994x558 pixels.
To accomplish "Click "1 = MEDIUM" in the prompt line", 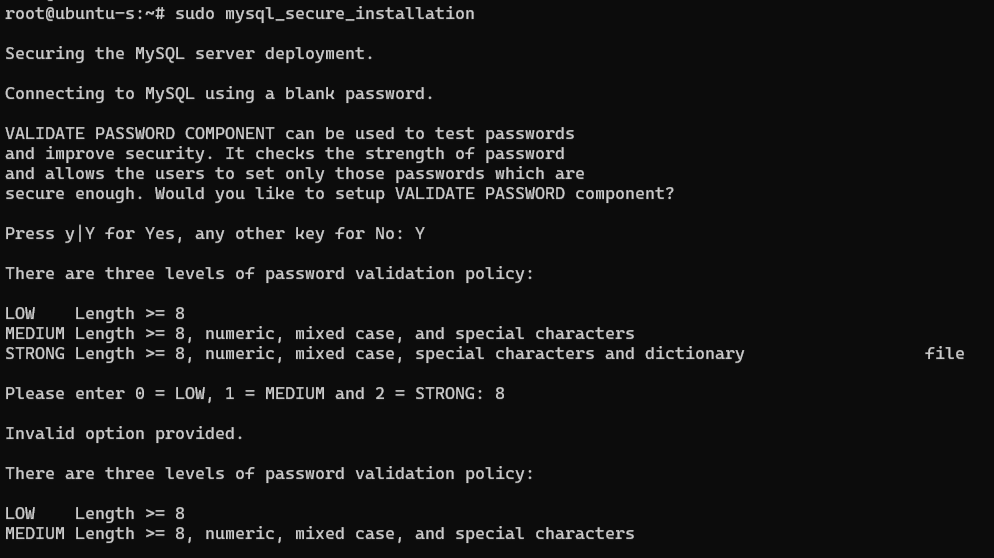I will pos(274,394).
